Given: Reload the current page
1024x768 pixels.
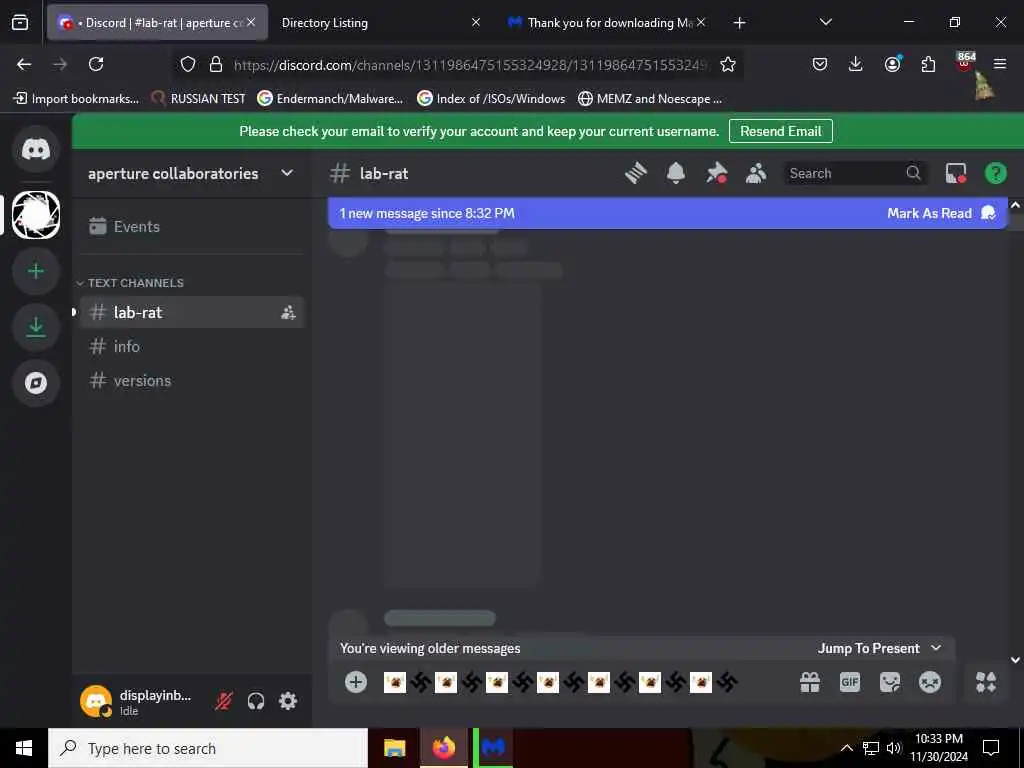Looking at the screenshot, I should coord(96,64).
